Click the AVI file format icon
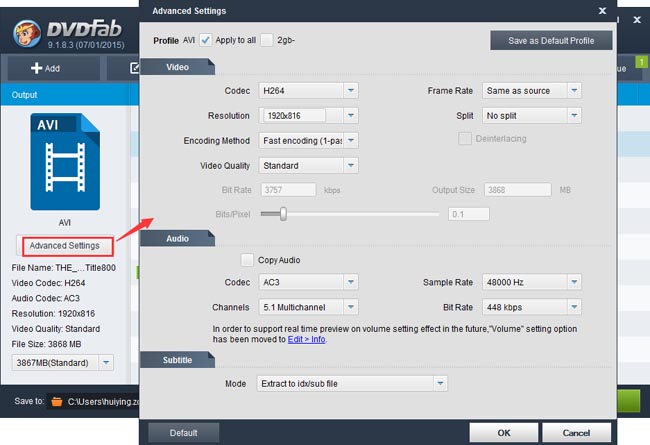The image size is (650, 445). pyautogui.click(x=65, y=162)
